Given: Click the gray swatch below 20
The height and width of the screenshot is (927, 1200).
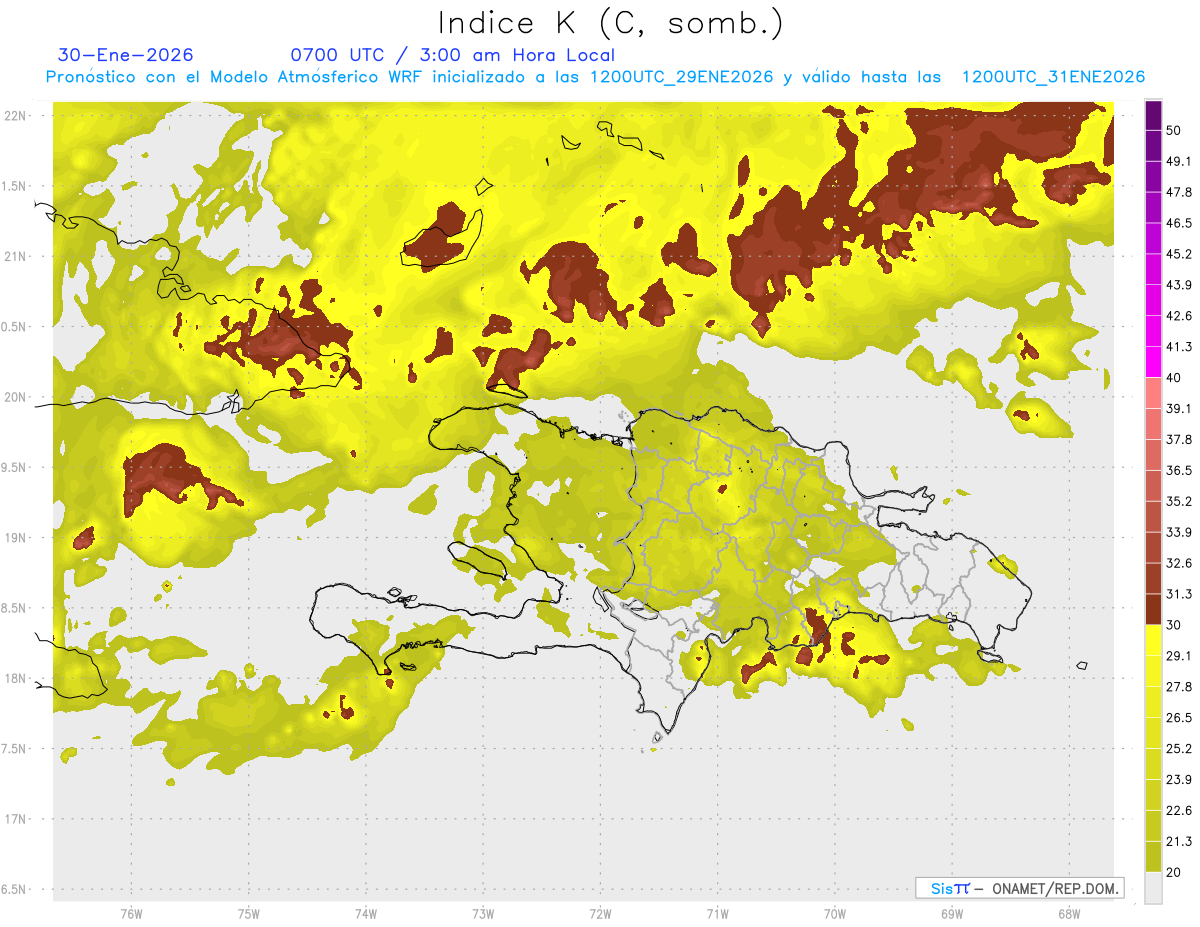Looking at the screenshot, I should [x=1153, y=888].
